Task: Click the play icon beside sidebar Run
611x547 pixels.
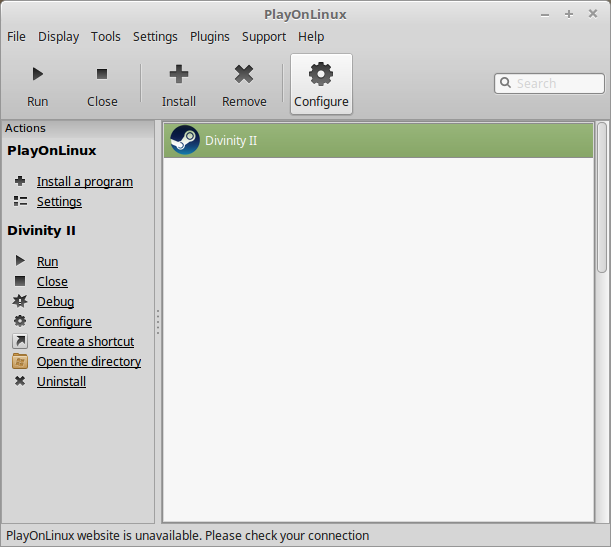Action: (20, 261)
